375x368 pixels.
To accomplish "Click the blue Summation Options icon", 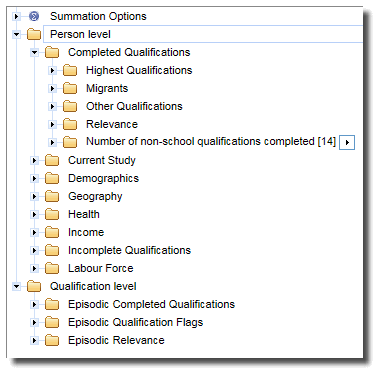I will click(x=34, y=16).
